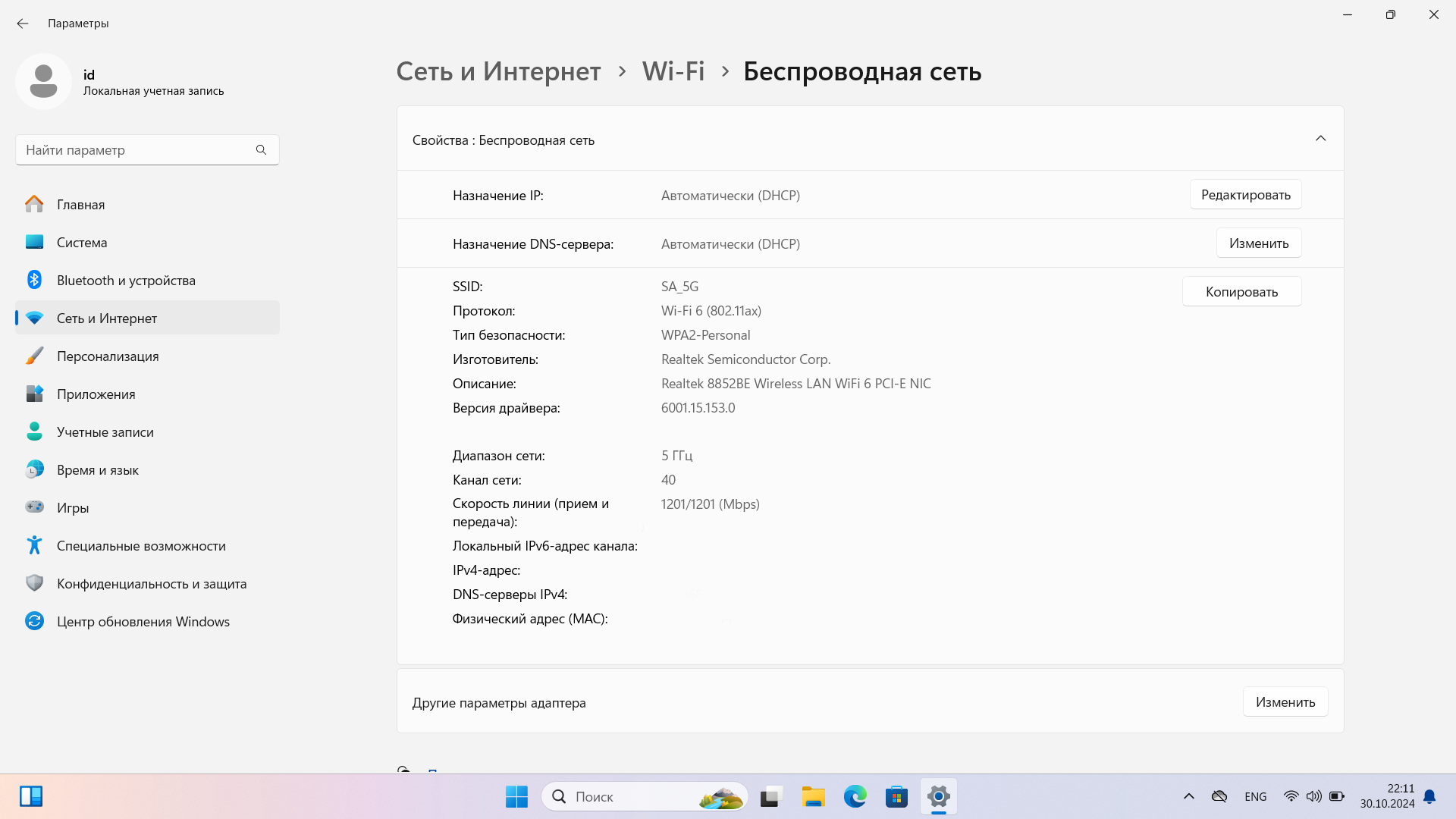Select Система in the sidebar menu
Image resolution: width=1456 pixels, height=819 pixels.
(x=82, y=243)
